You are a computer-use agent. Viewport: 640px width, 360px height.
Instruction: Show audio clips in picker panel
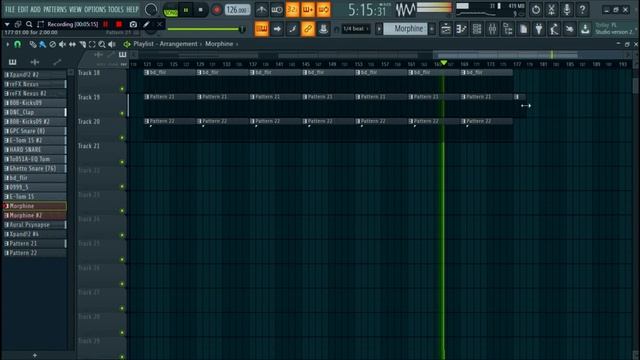click(35, 62)
